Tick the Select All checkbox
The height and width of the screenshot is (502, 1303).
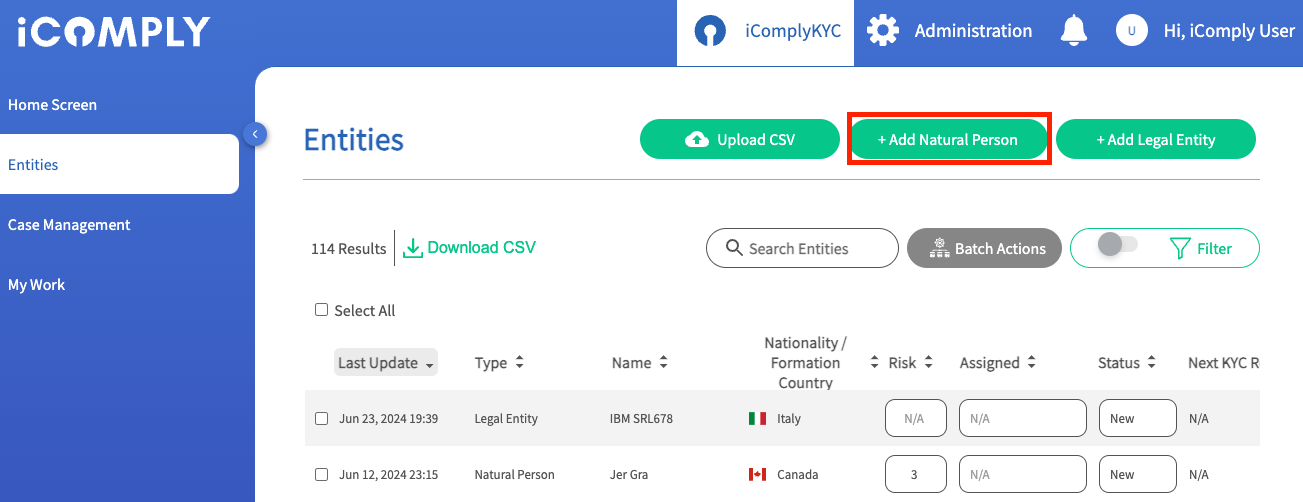point(321,310)
